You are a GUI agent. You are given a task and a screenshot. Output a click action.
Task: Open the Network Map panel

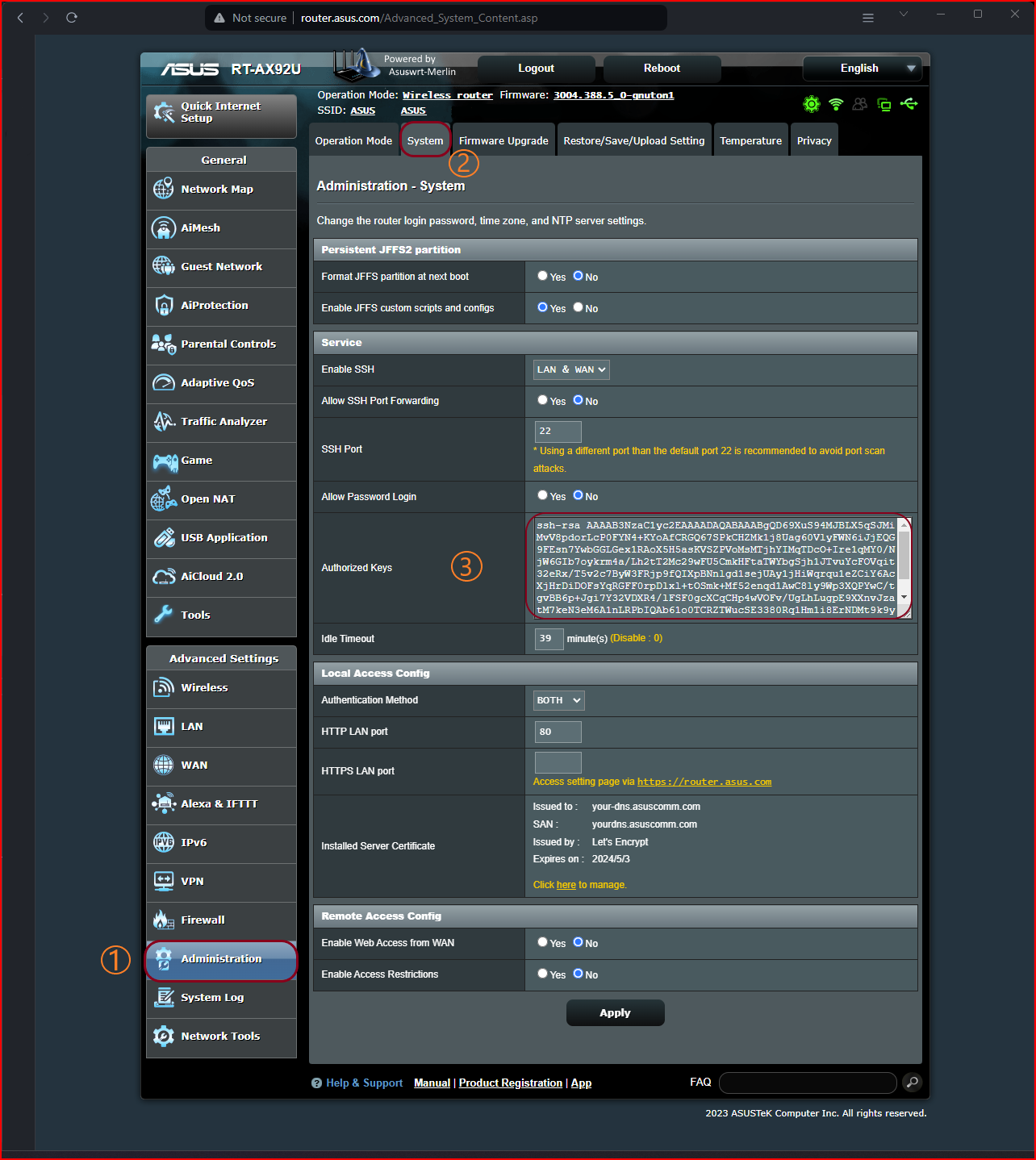click(x=217, y=189)
